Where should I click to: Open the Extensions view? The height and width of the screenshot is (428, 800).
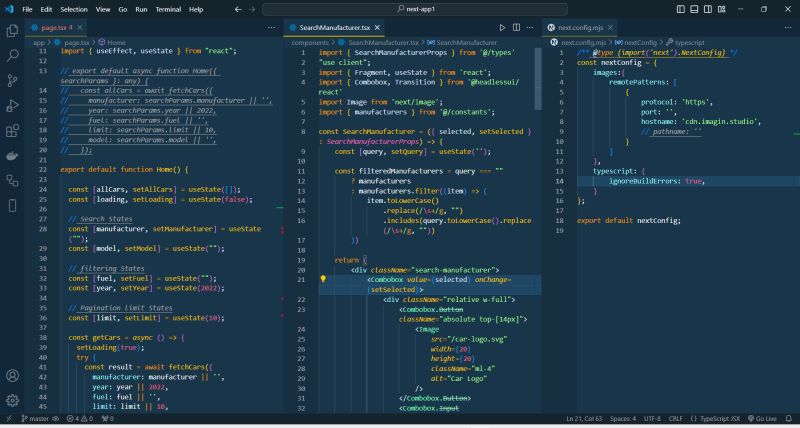[x=12, y=131]
